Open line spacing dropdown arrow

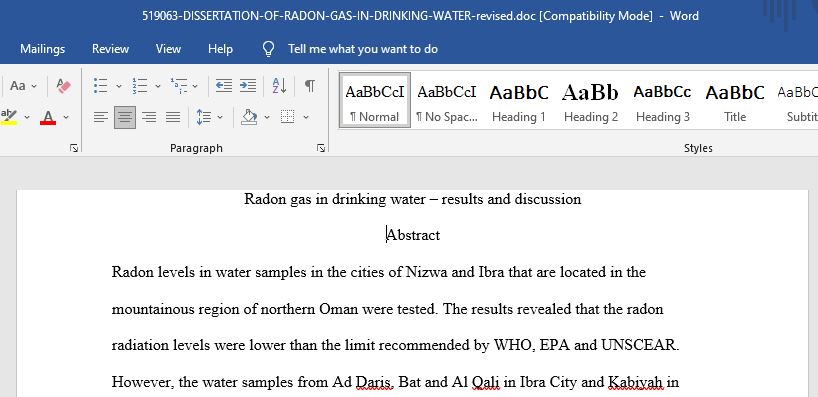pos(220,117)
